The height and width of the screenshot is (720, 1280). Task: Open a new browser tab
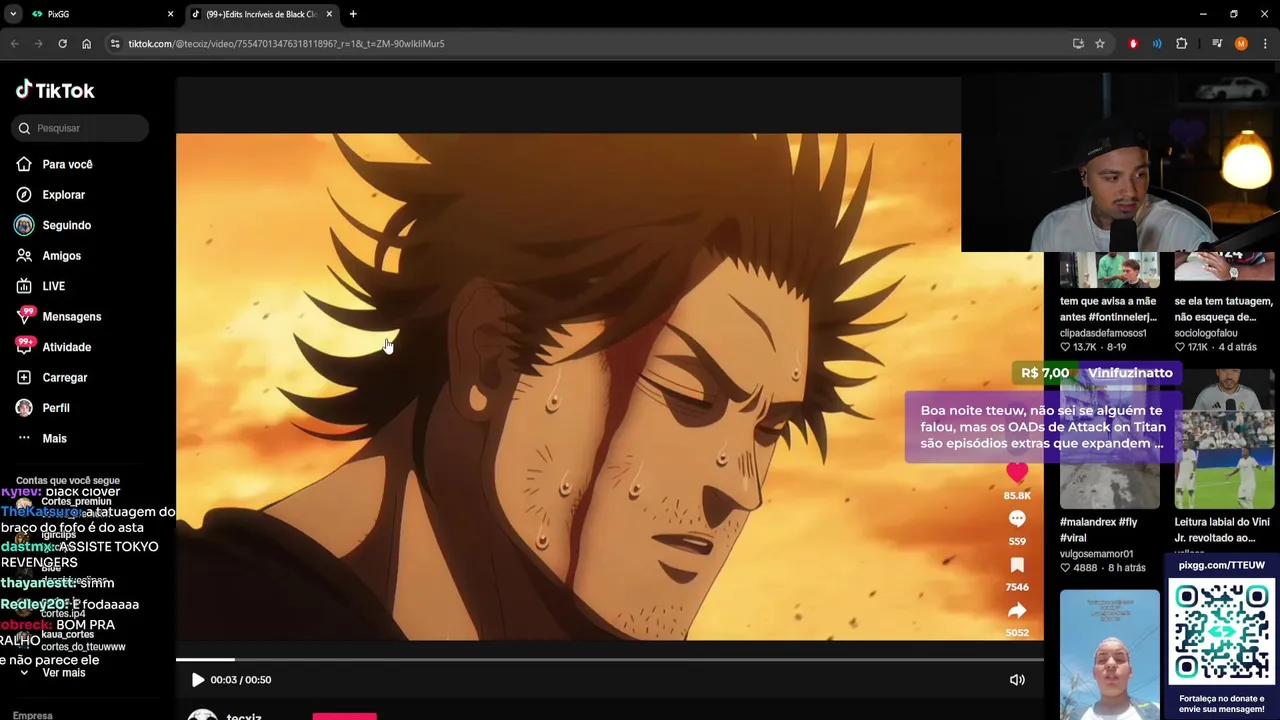353,14
